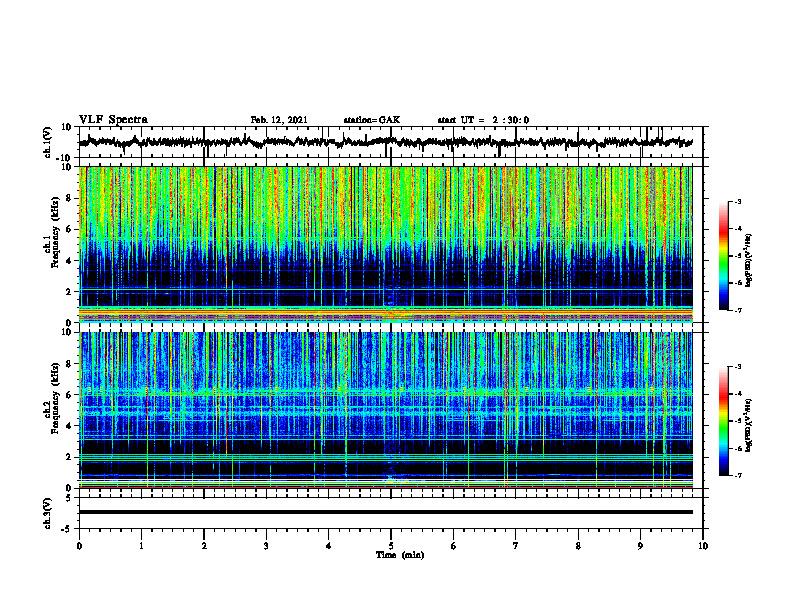
Task: Click time axis tick label "8"
Action: pyautogui.click(x=578, y=546)
